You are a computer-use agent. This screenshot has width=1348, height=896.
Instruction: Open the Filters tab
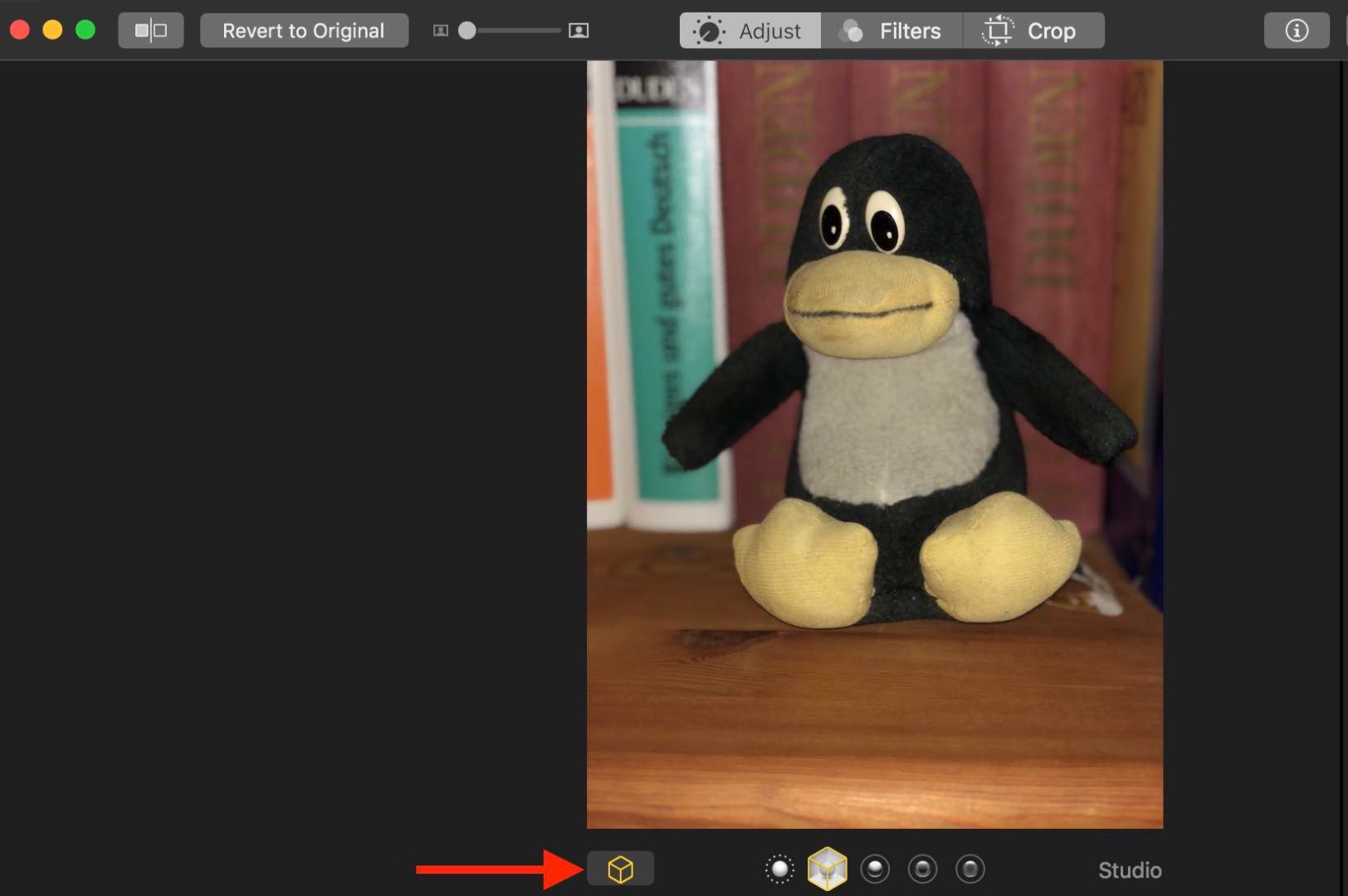point(891,31)
